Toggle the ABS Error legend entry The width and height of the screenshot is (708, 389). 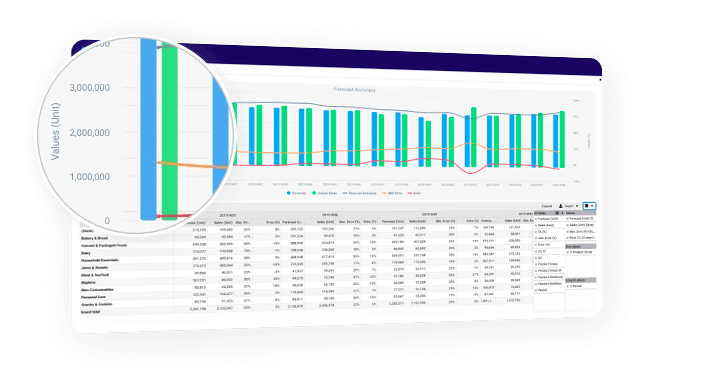tap(392, 193)
